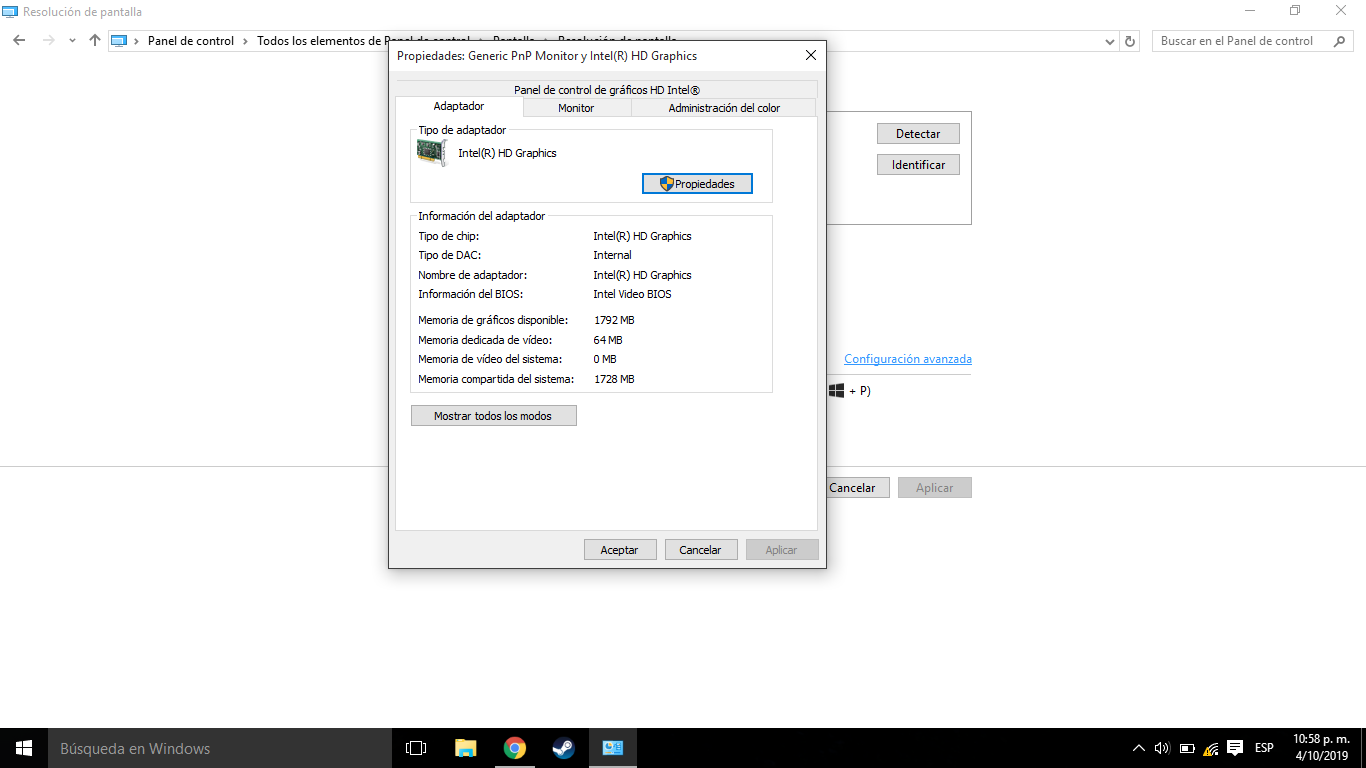Go up one folder level in Control Panel

pyautogui.click(x=95, y=41)
